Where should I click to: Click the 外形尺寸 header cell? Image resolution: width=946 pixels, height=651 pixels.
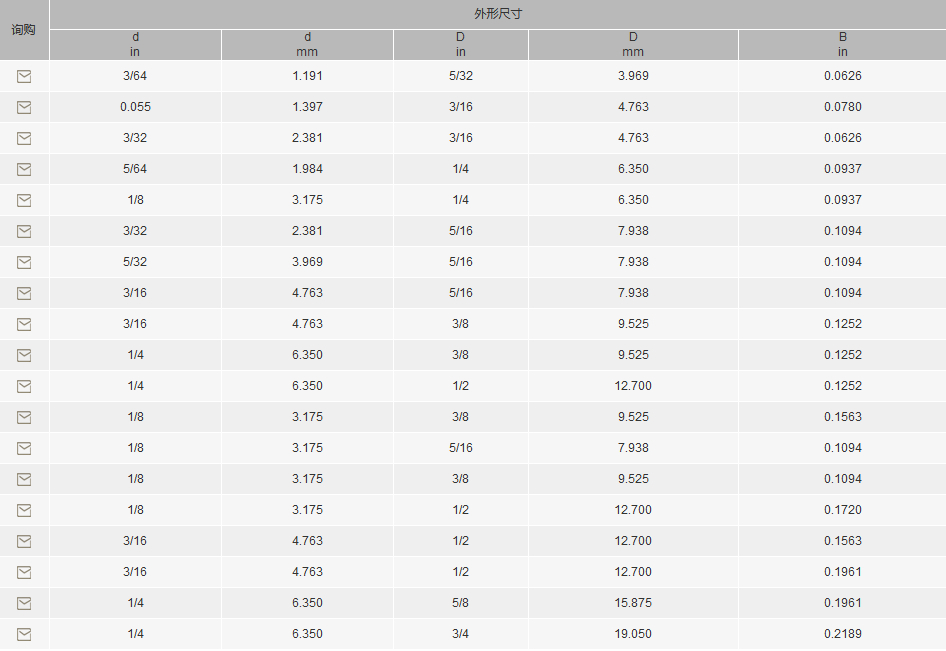pyautogui.click(x=498, y=14)
